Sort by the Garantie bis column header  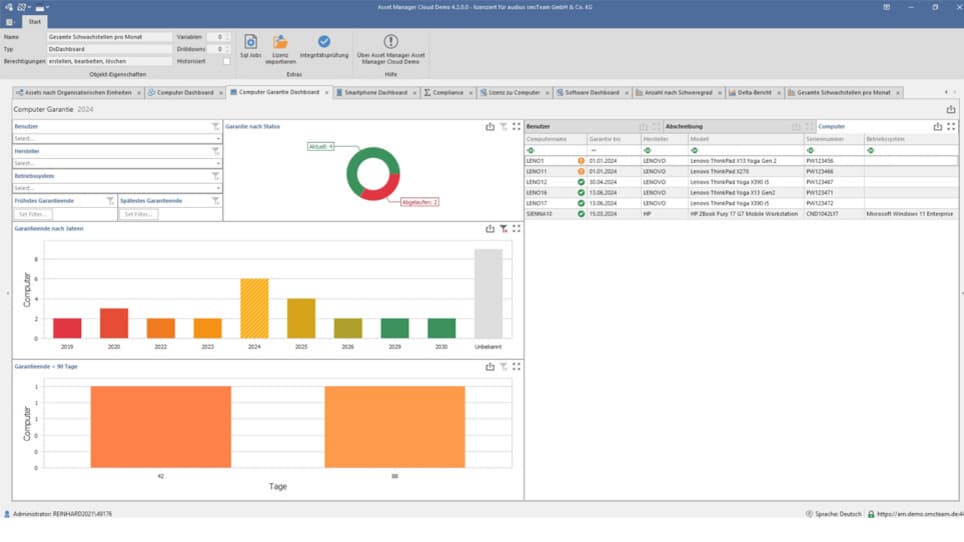point(614,139)
